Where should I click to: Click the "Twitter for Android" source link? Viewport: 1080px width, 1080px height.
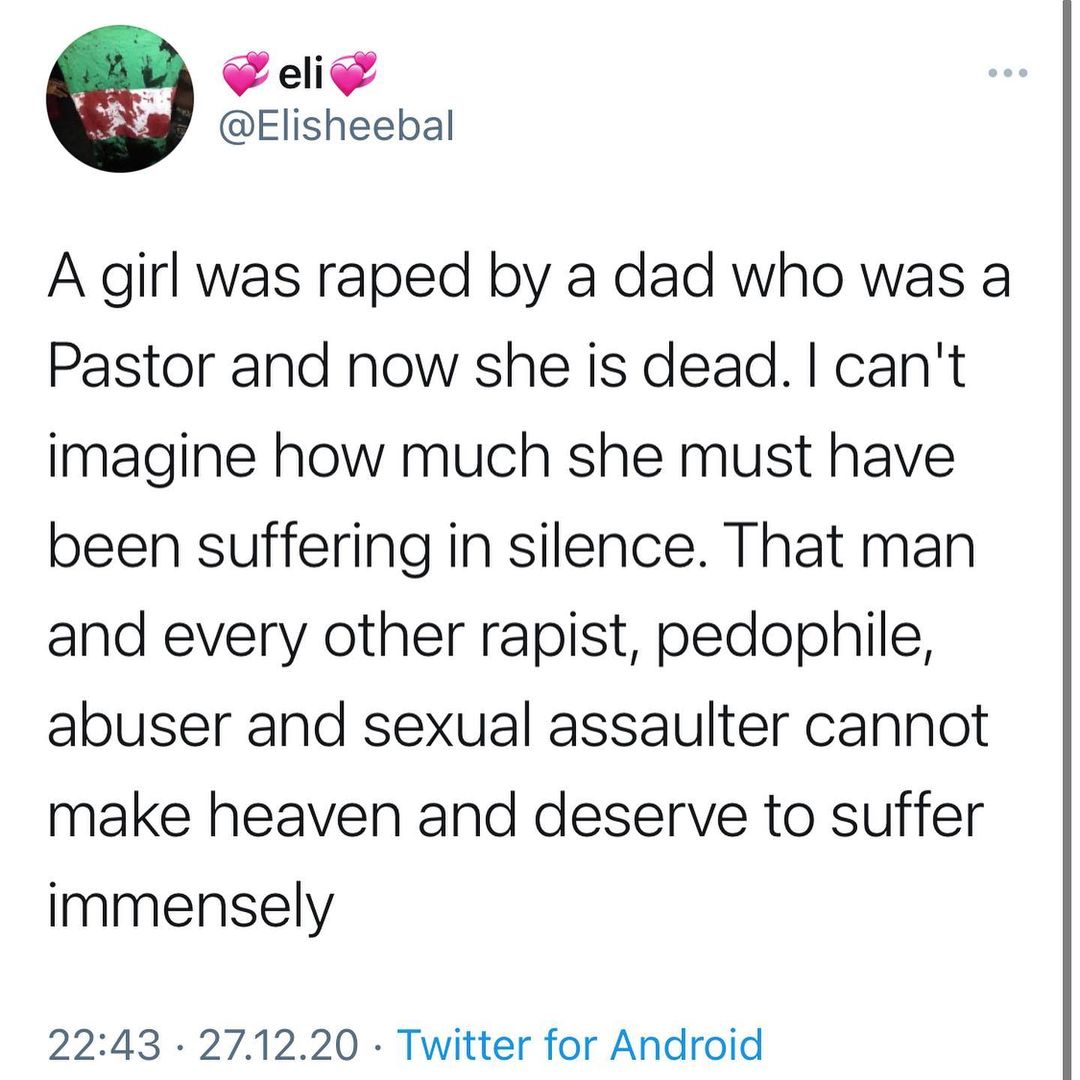[580, 1045]
